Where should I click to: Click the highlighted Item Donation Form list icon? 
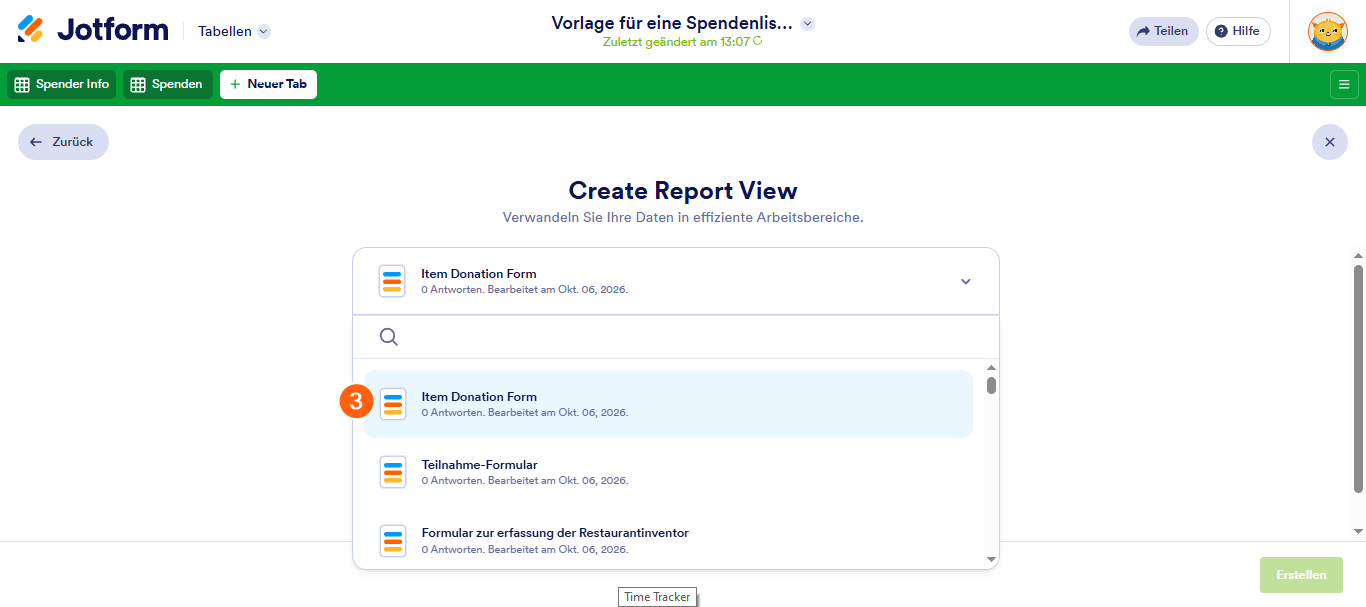tap(393, 404)
